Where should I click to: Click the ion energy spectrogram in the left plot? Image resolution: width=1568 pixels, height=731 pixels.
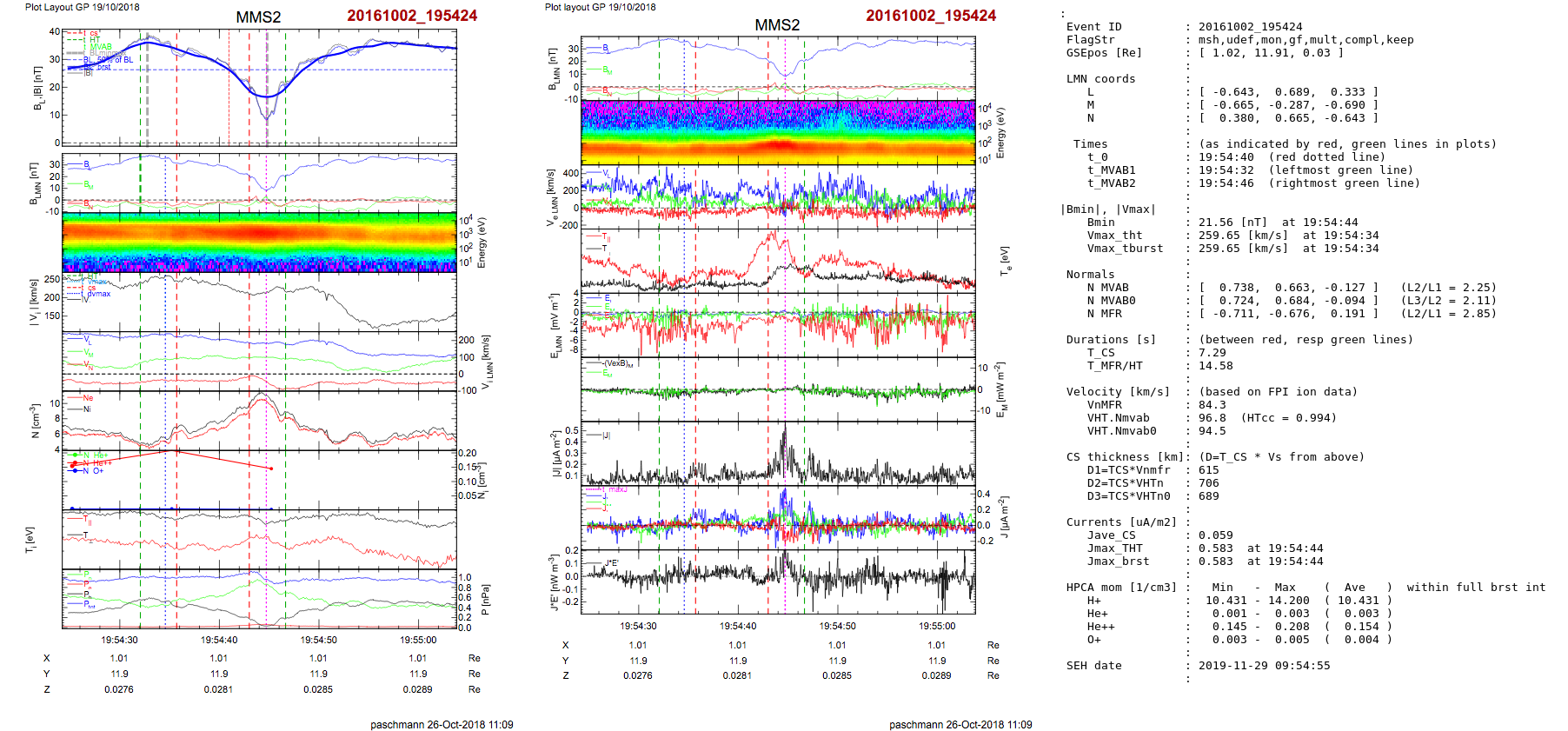pyautogui.click(x=259, y=243)
